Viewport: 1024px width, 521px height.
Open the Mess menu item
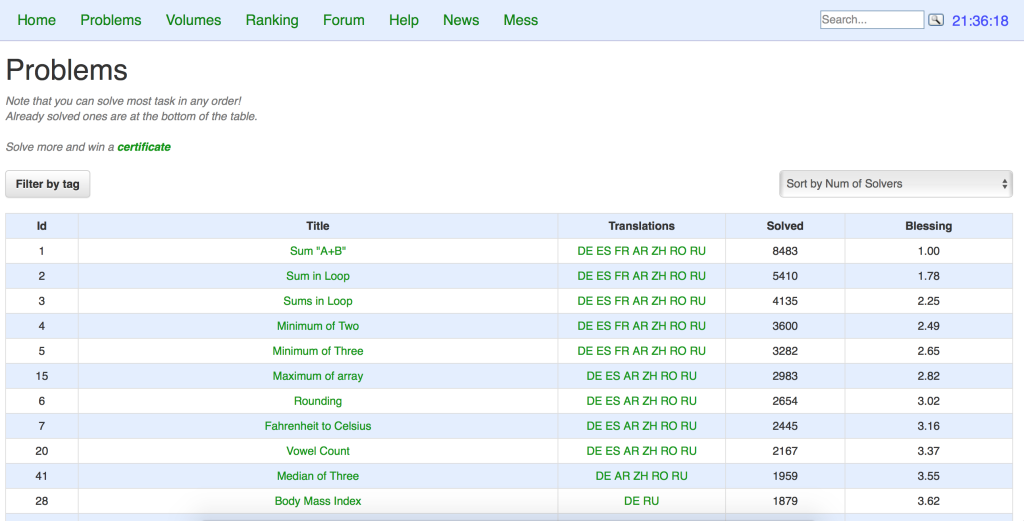tap(520, 20)
